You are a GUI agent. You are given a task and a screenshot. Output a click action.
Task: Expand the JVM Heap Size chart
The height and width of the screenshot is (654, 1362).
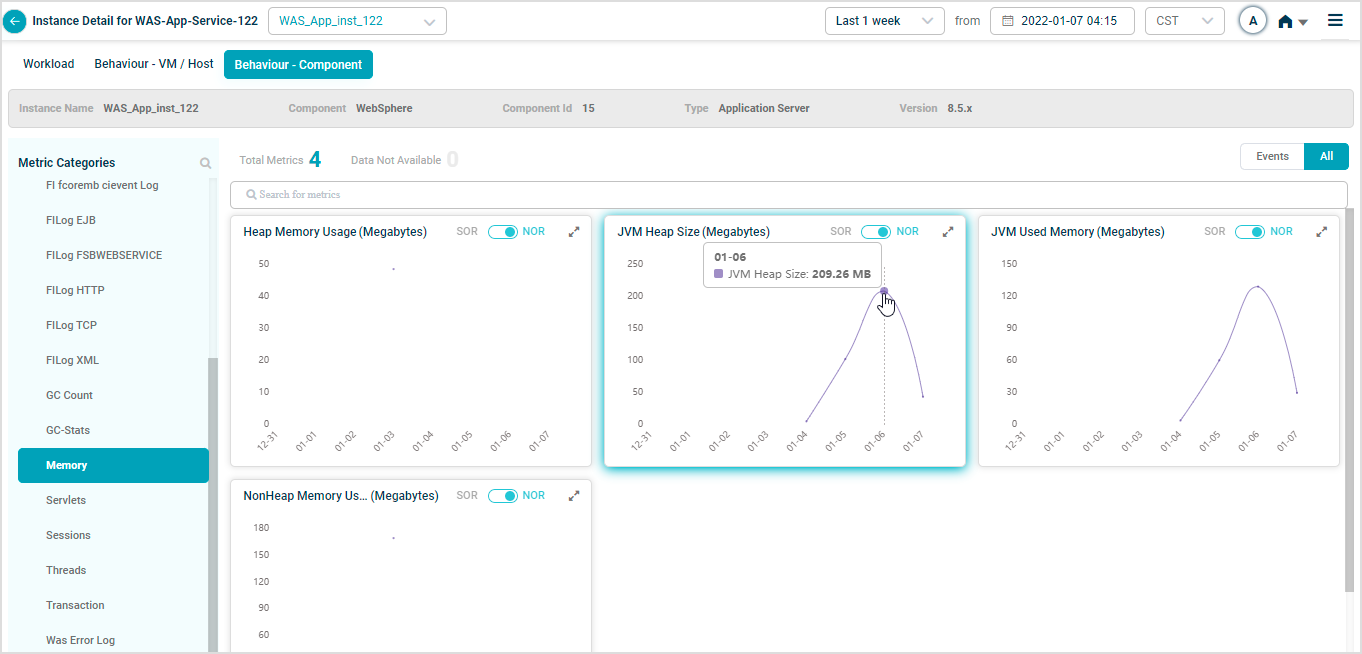[x=948, y=231]
